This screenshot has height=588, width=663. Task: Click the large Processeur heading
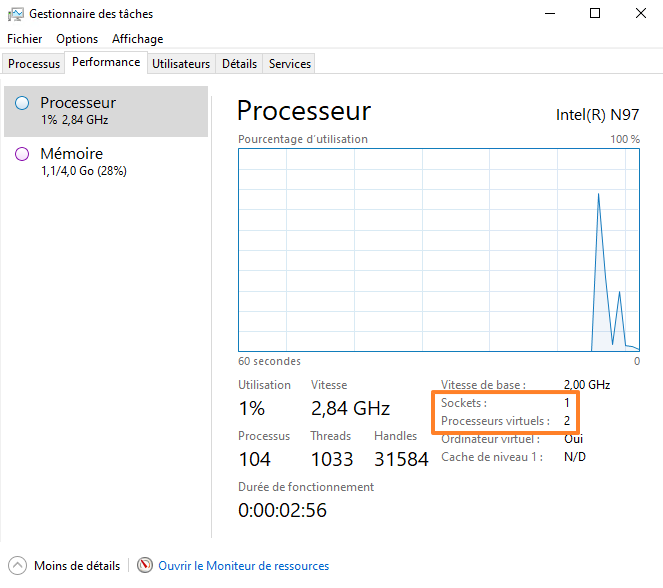coord(304,111)
